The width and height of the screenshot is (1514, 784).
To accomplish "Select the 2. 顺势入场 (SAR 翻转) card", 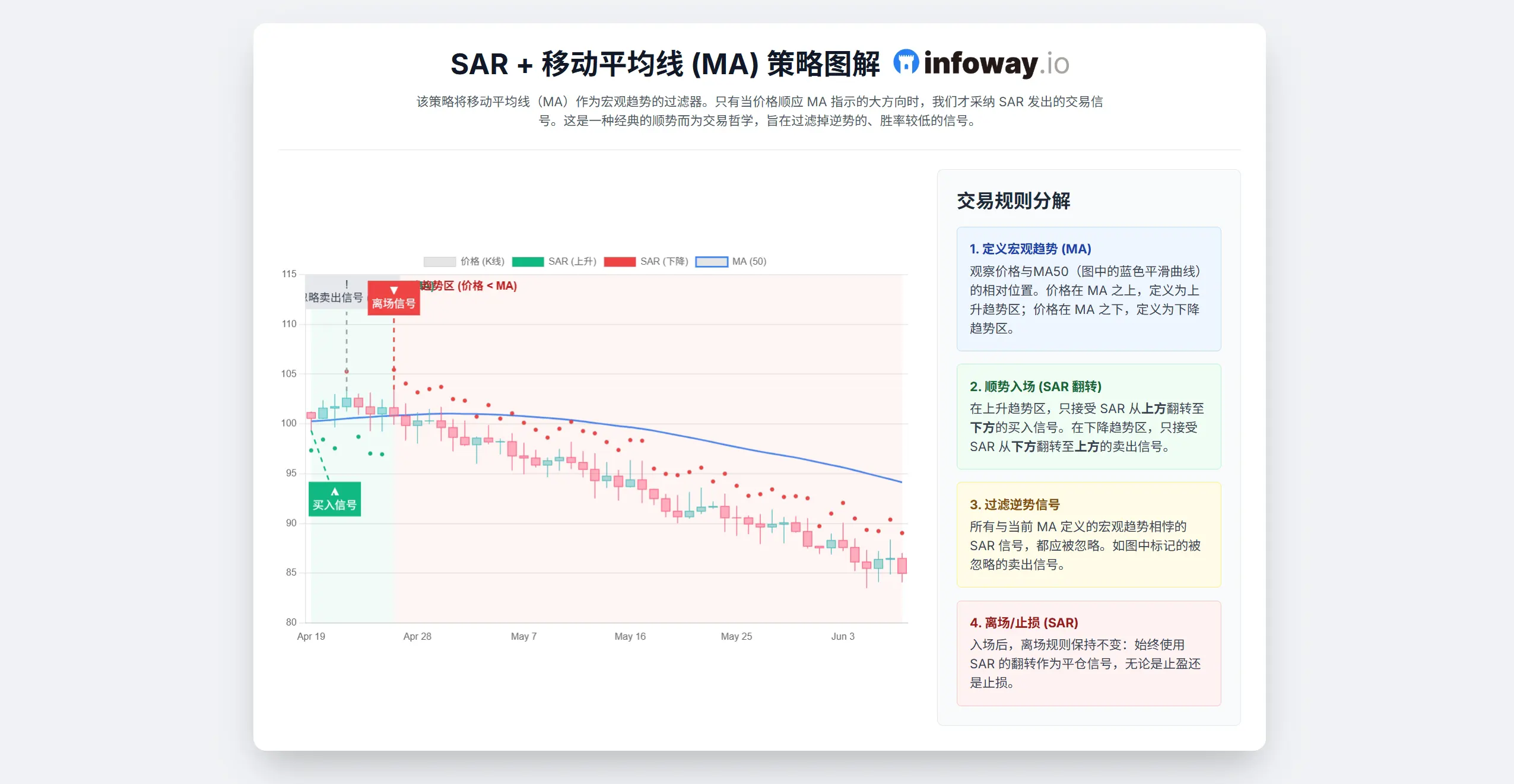I will point(1088,416).
